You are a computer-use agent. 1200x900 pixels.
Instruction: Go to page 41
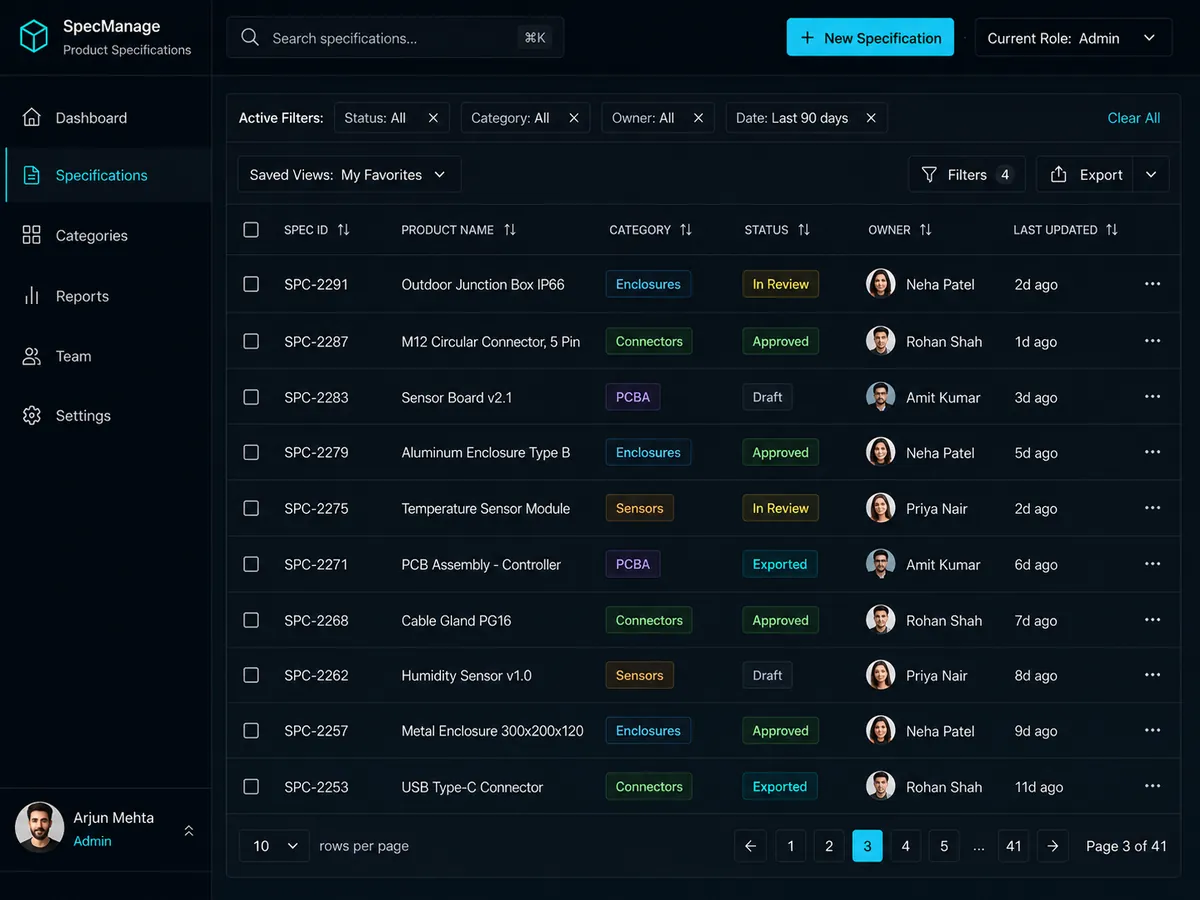click(1013, 846)
